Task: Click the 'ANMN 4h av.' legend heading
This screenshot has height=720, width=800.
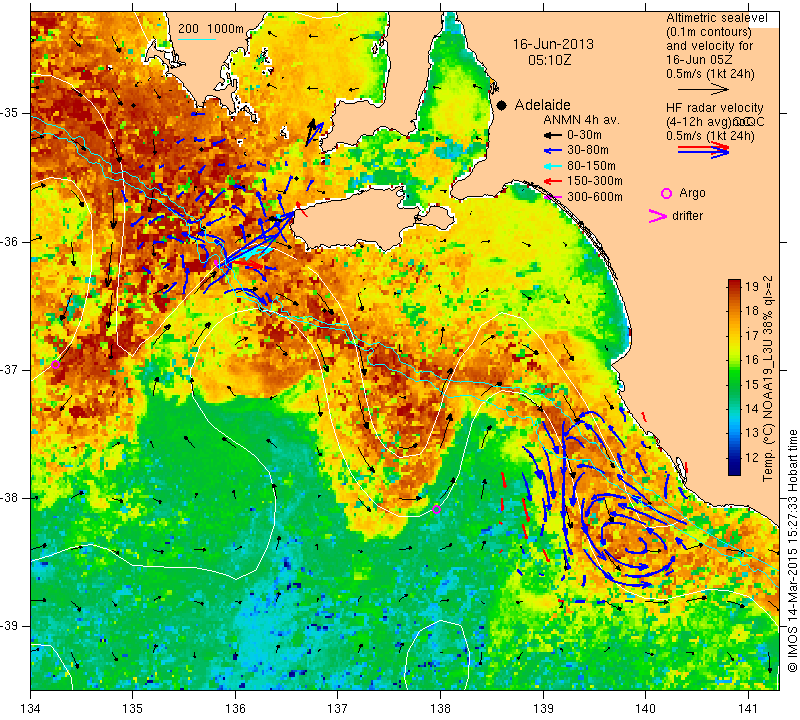Action: pyautogui.click(x=581, y=120)
